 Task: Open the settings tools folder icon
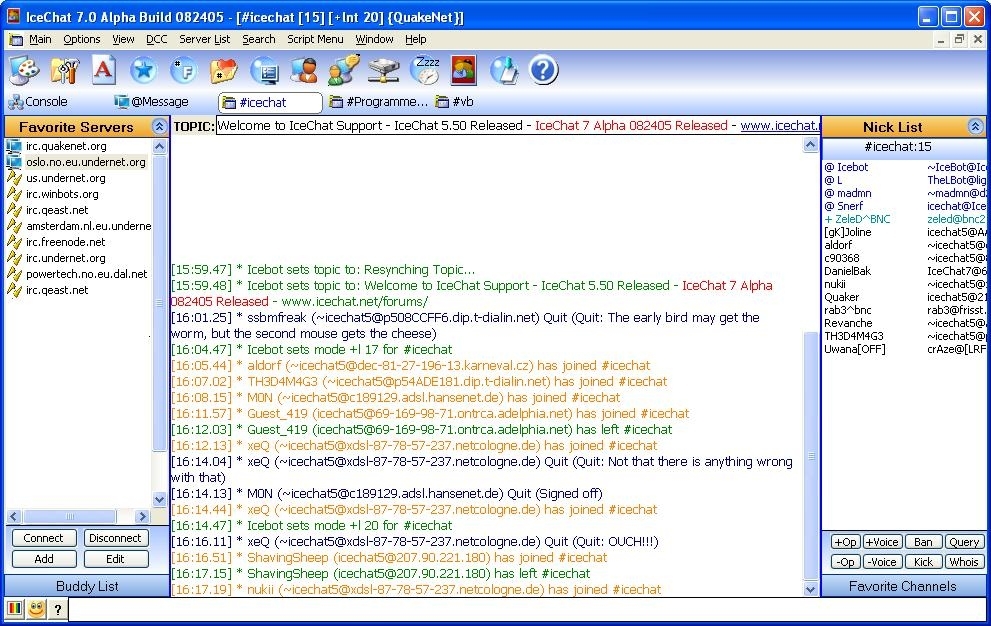(64, 70)
